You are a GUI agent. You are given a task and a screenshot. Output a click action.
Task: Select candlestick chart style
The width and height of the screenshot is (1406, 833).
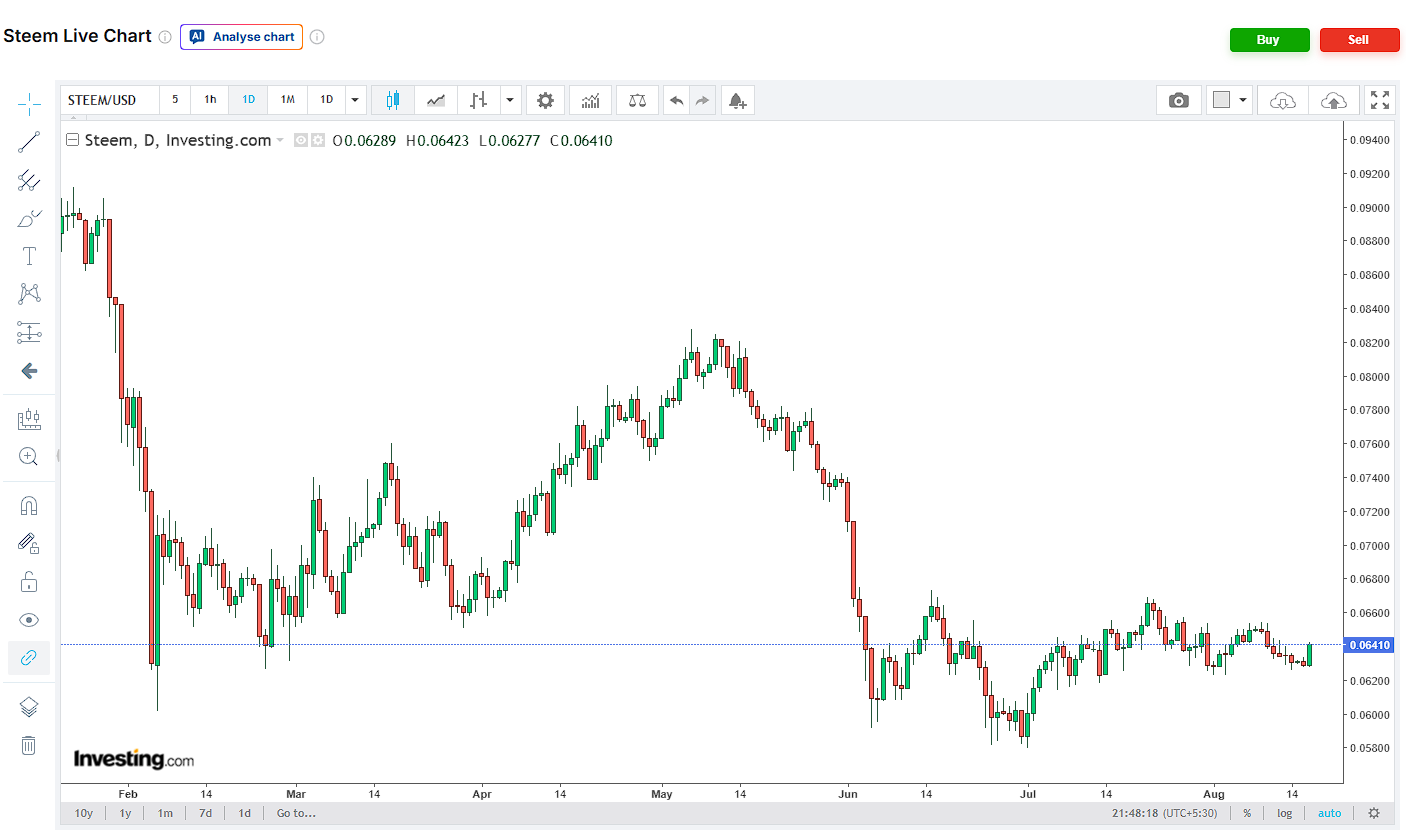[393, 100]
